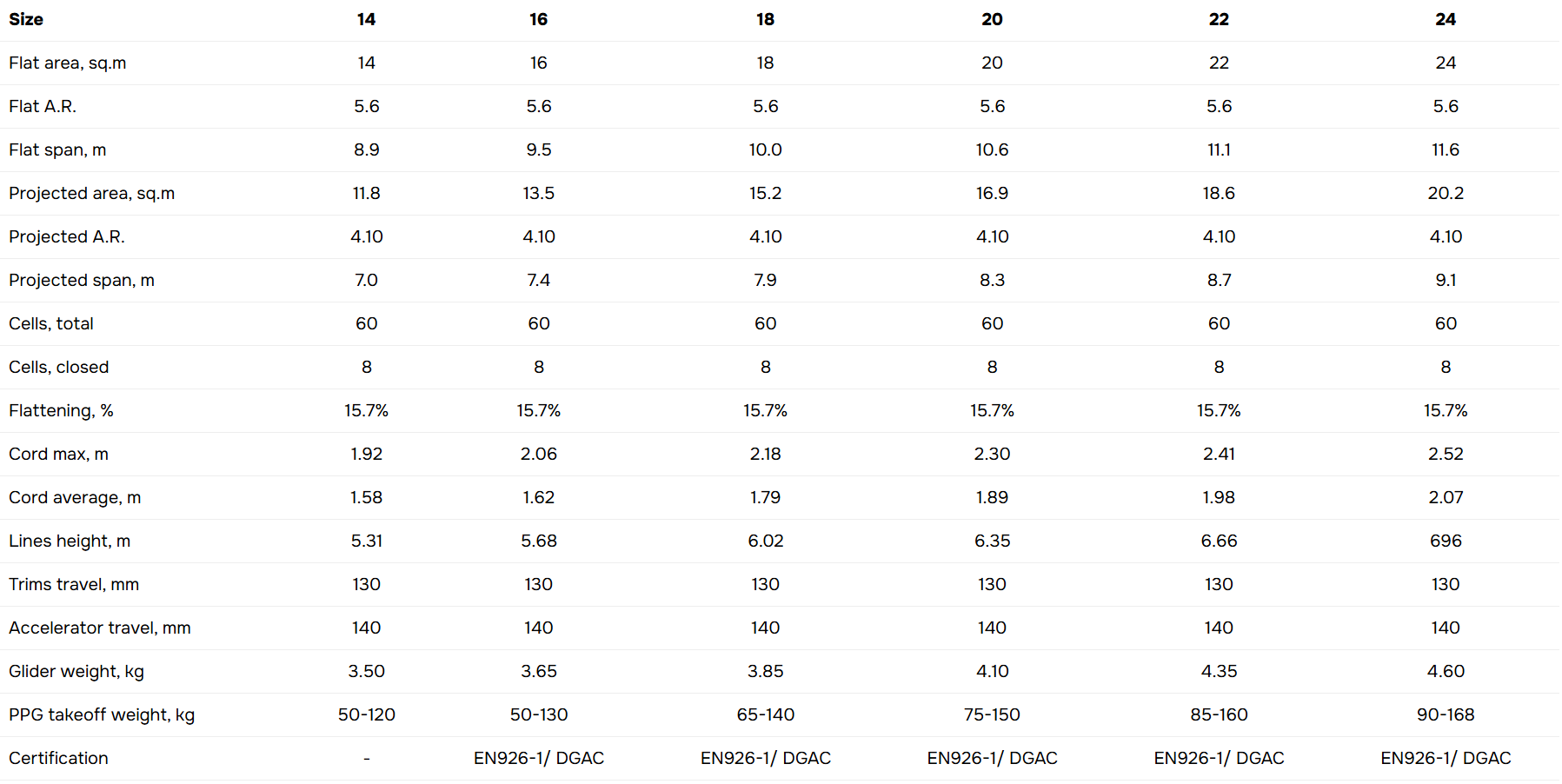Click the Trims travel, mm row label
Image resolution: width=1562 pixels, height=784 pixels.
(x=74, y=584)
